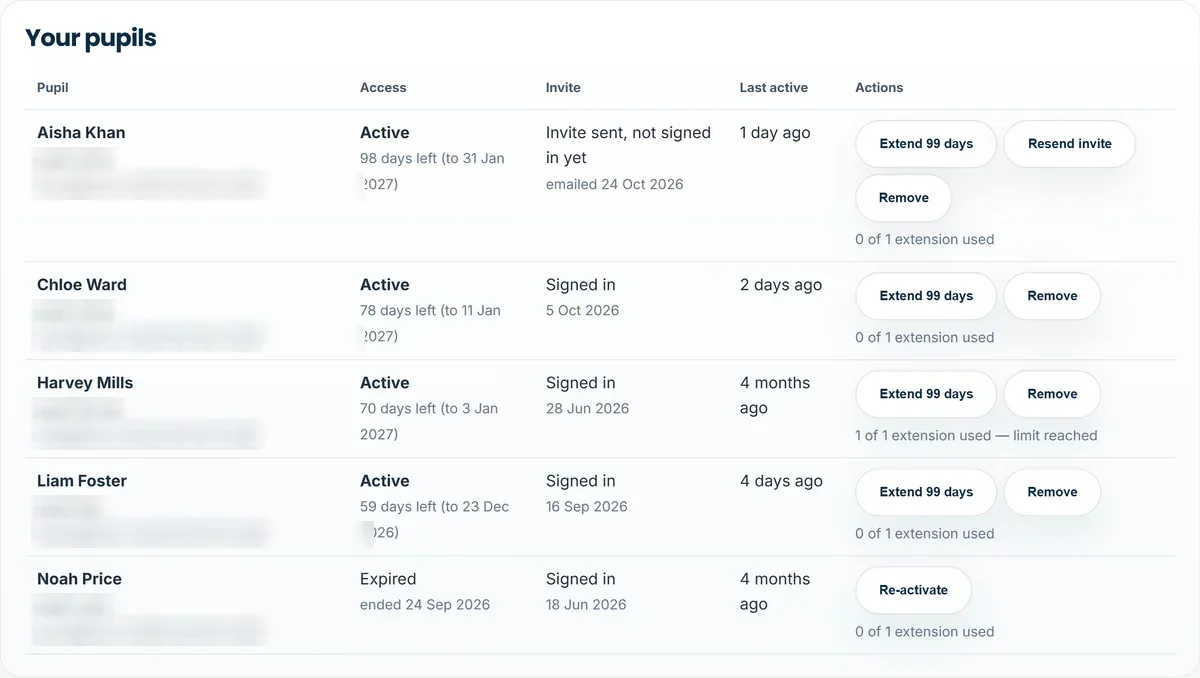Click the Your pupils heading
Screen dimensions: 1200x678
(x=91, y=38)
